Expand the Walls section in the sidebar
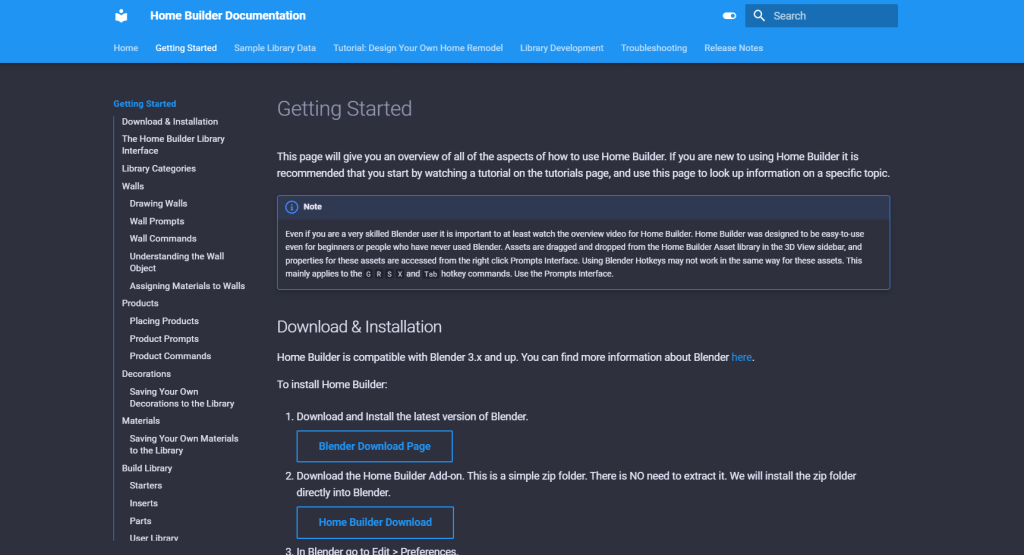 [133, 186]
